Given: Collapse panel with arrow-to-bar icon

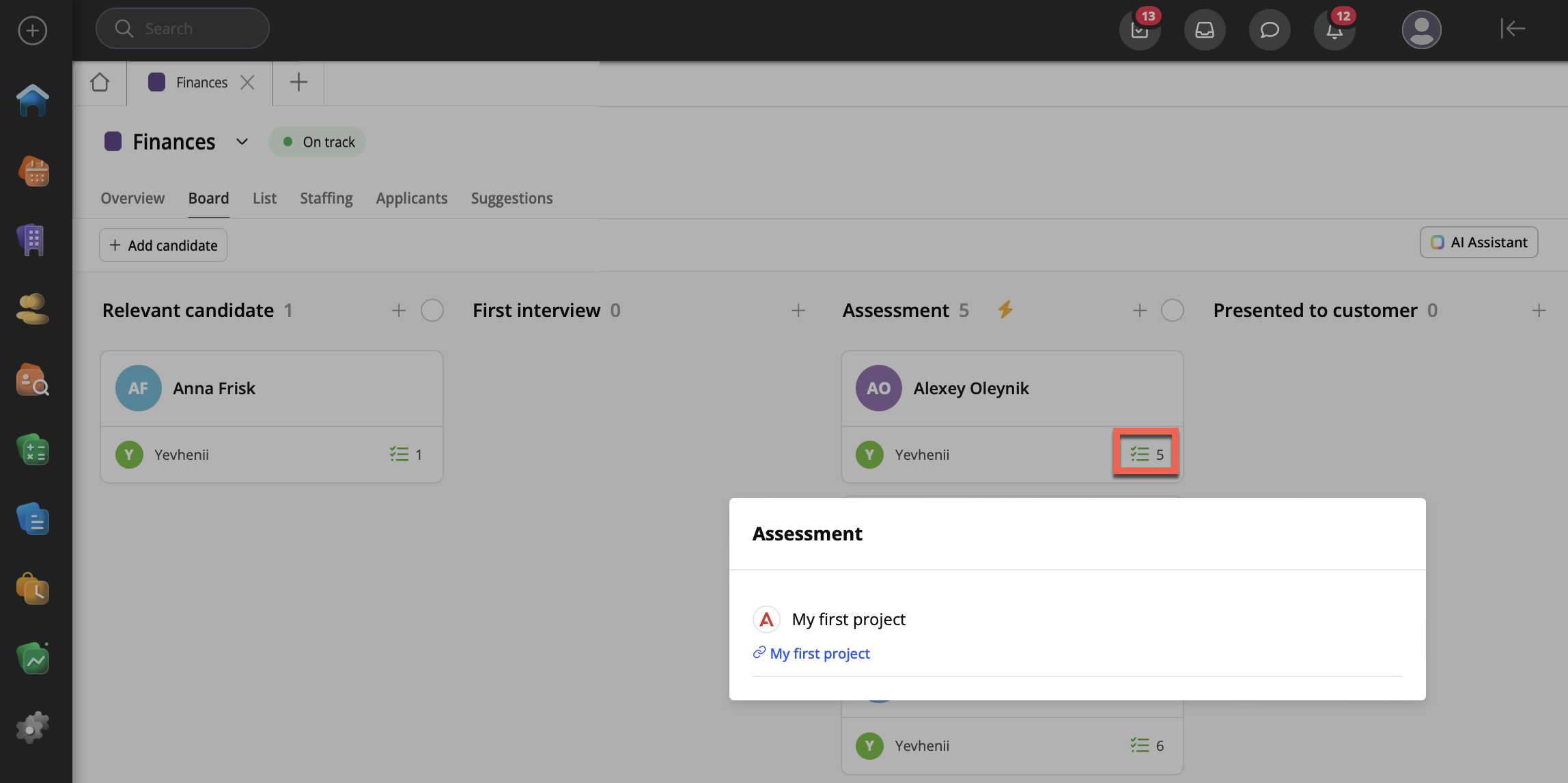Looking at the screenshot, I should click(x=1513, y=29).
